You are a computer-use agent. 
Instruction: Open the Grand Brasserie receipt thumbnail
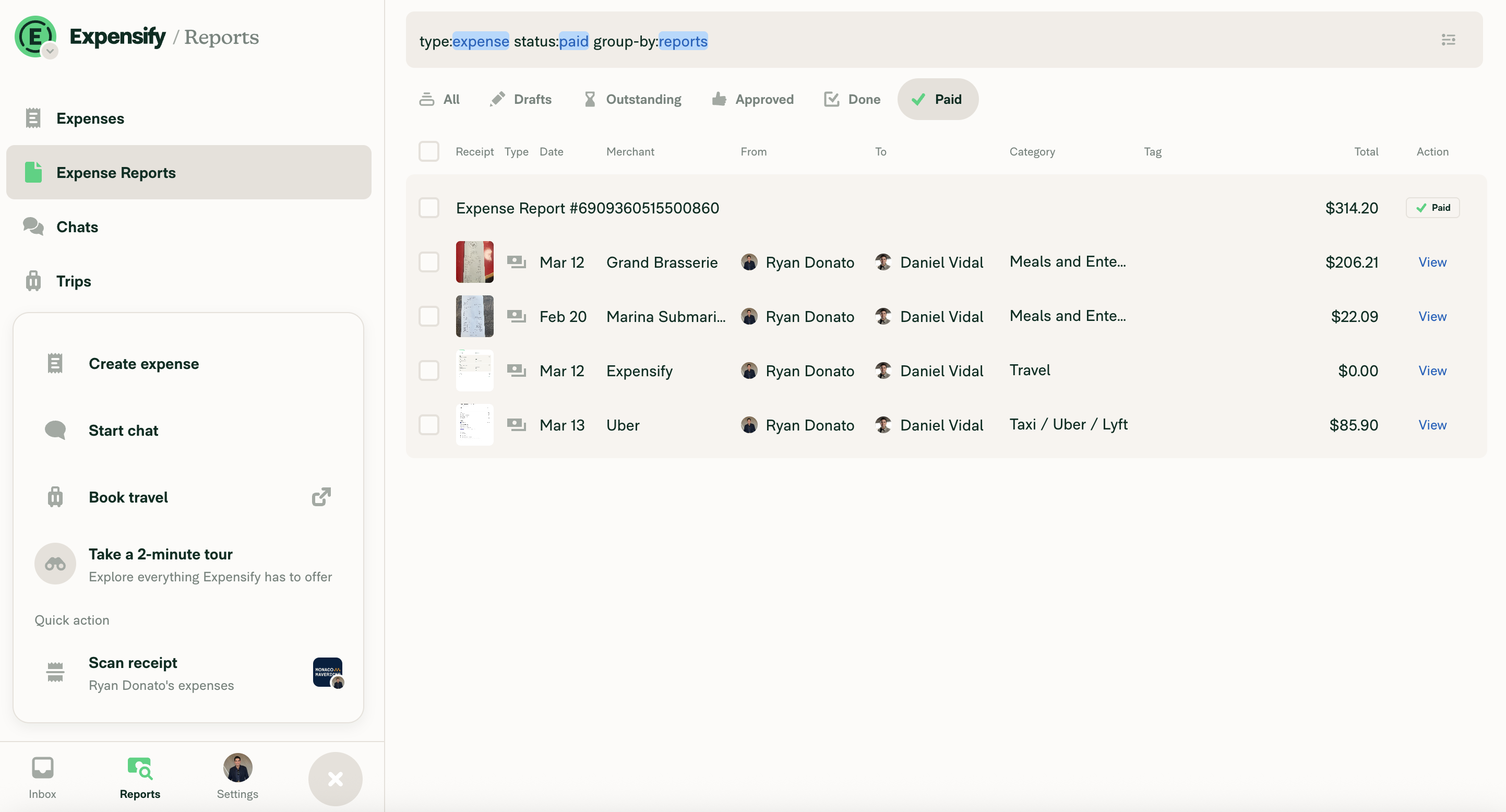(x=474, y=262)
